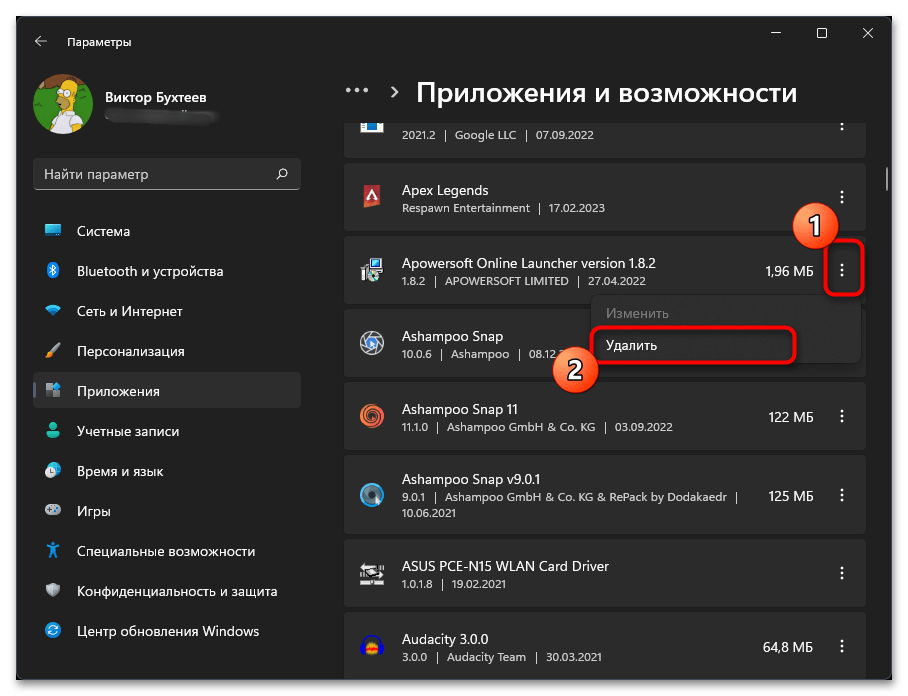The width and height of the screenshot is (908, 696).
Task: Go back with the arrow icon
Action: coord(41,42)
